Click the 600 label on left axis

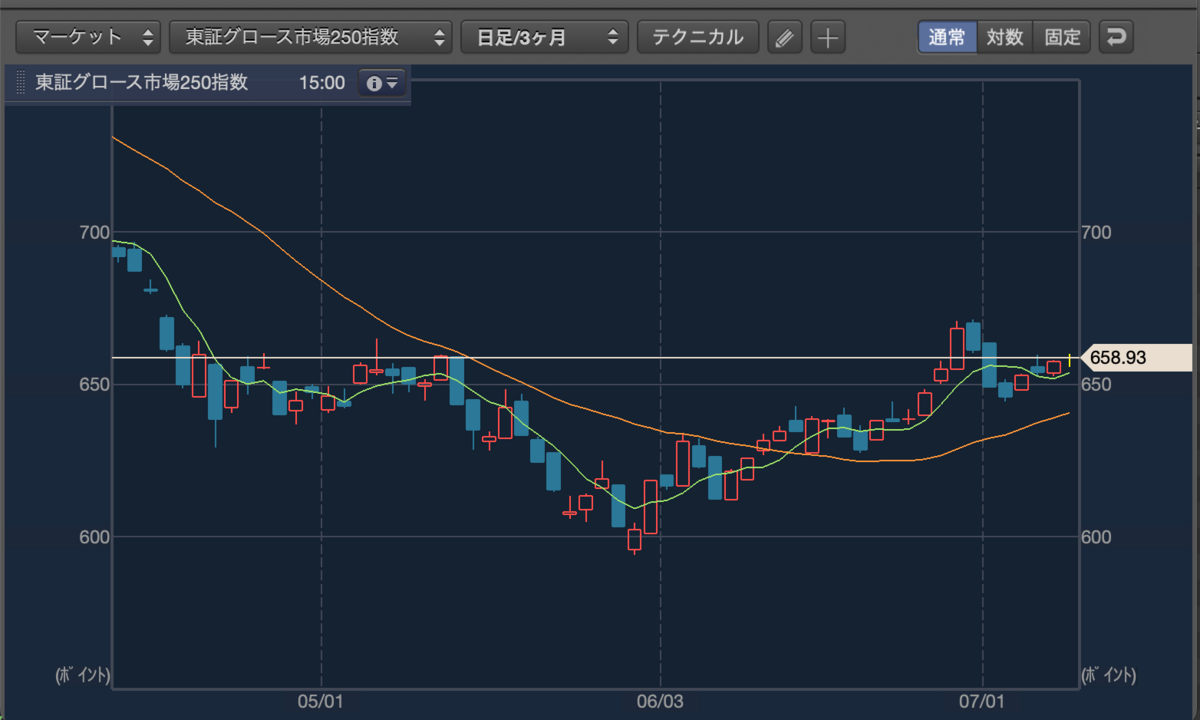pos(94,537)
